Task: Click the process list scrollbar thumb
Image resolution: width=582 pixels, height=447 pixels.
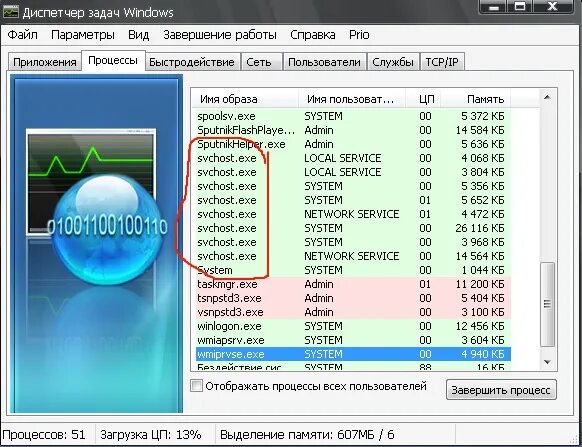Action: 547,304
